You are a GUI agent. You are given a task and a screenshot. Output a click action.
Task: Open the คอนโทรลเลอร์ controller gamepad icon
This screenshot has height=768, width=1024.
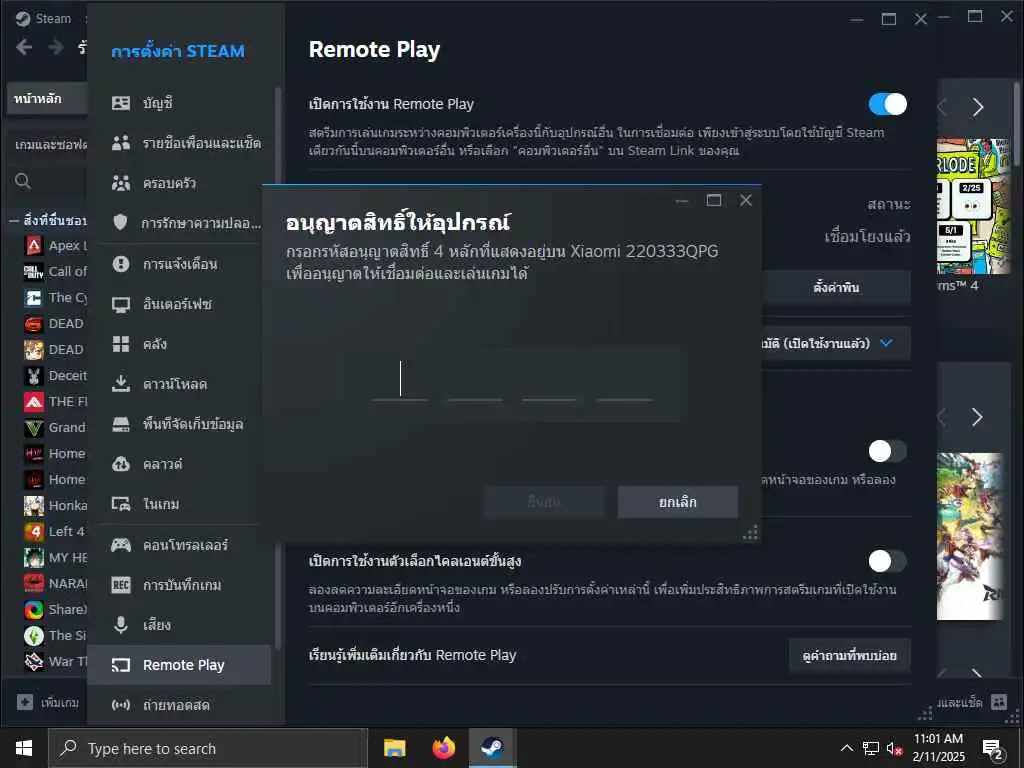click(x=121, y=545)
